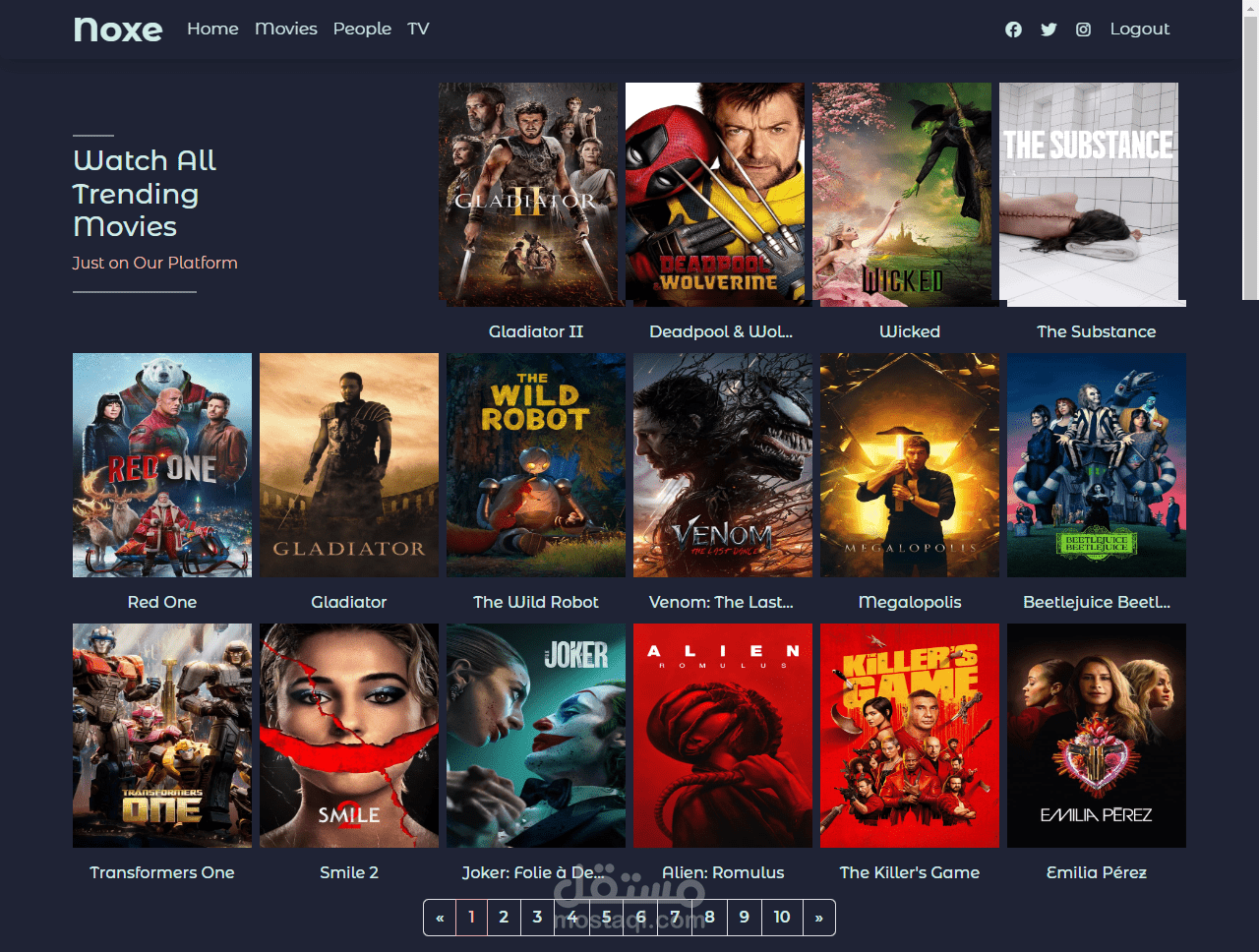The image size is (1259, 952).
Task: Open the Deadpool & Wolverine poster
Action: [715, 195]
